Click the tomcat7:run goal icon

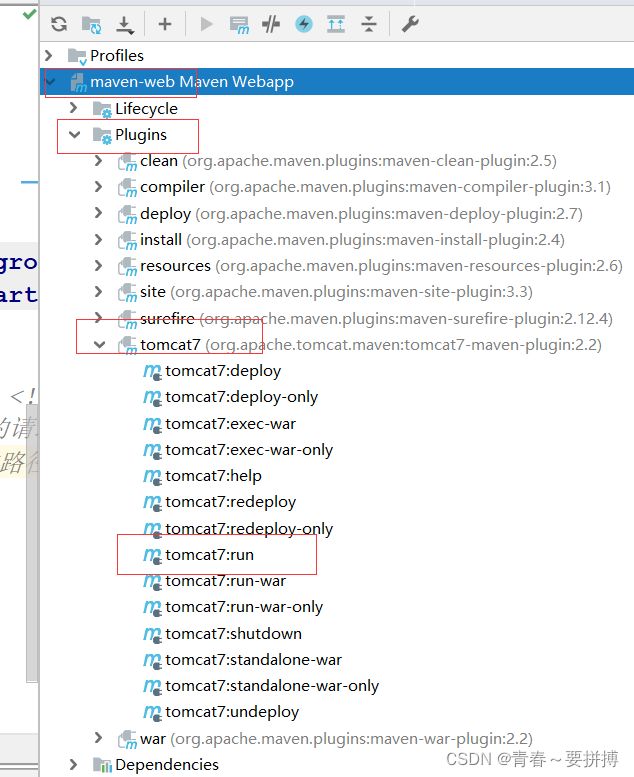click(152, 555)
